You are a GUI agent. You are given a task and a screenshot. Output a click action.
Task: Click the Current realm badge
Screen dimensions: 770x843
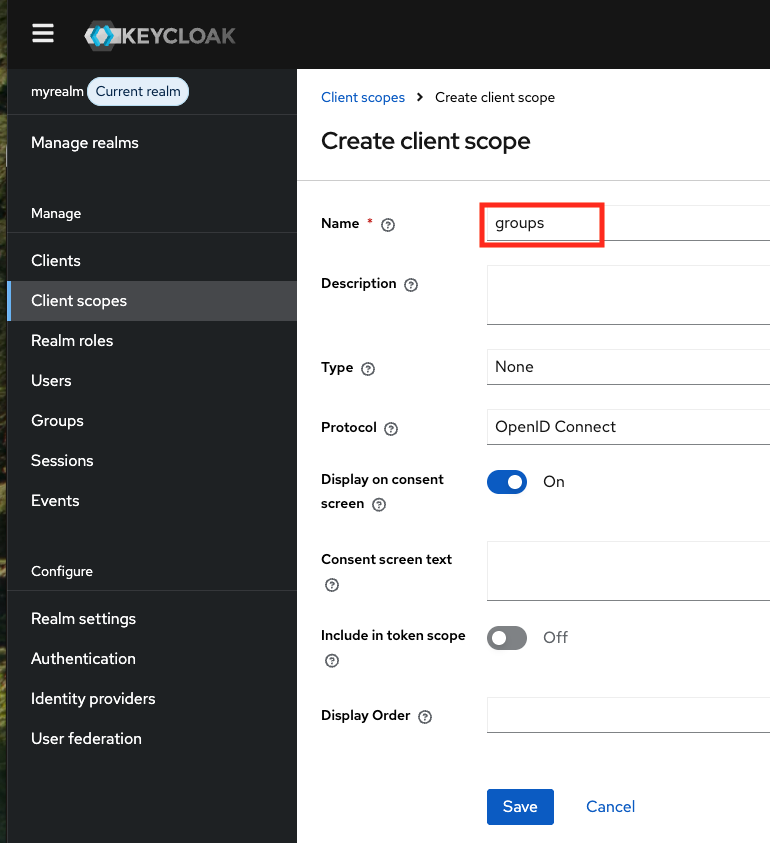138,91
